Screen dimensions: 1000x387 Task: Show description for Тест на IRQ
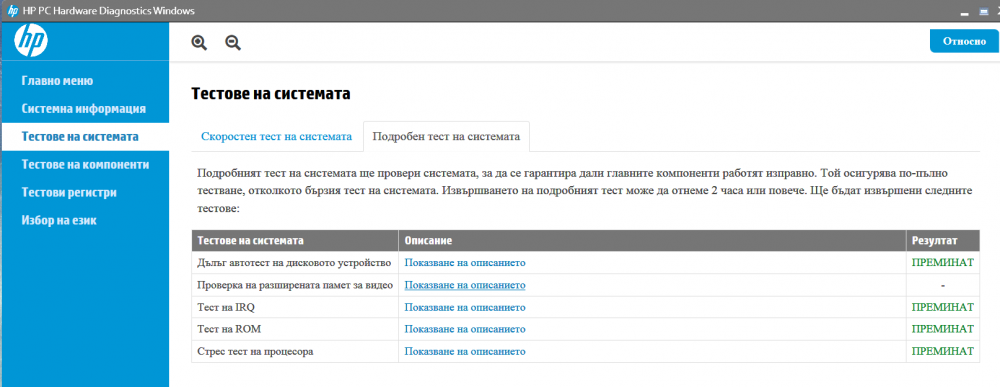point(465,307)
